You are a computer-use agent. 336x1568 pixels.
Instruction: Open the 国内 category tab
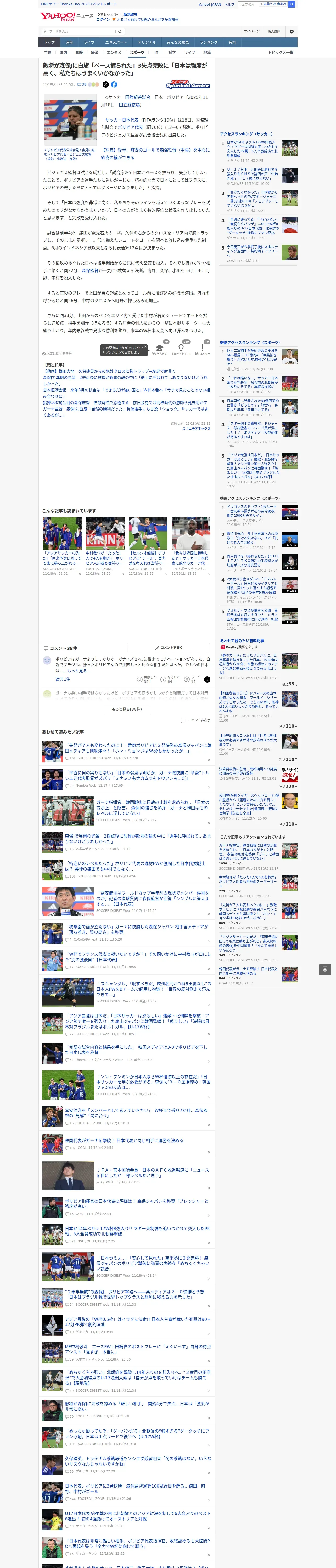click(x=63, y=52)
